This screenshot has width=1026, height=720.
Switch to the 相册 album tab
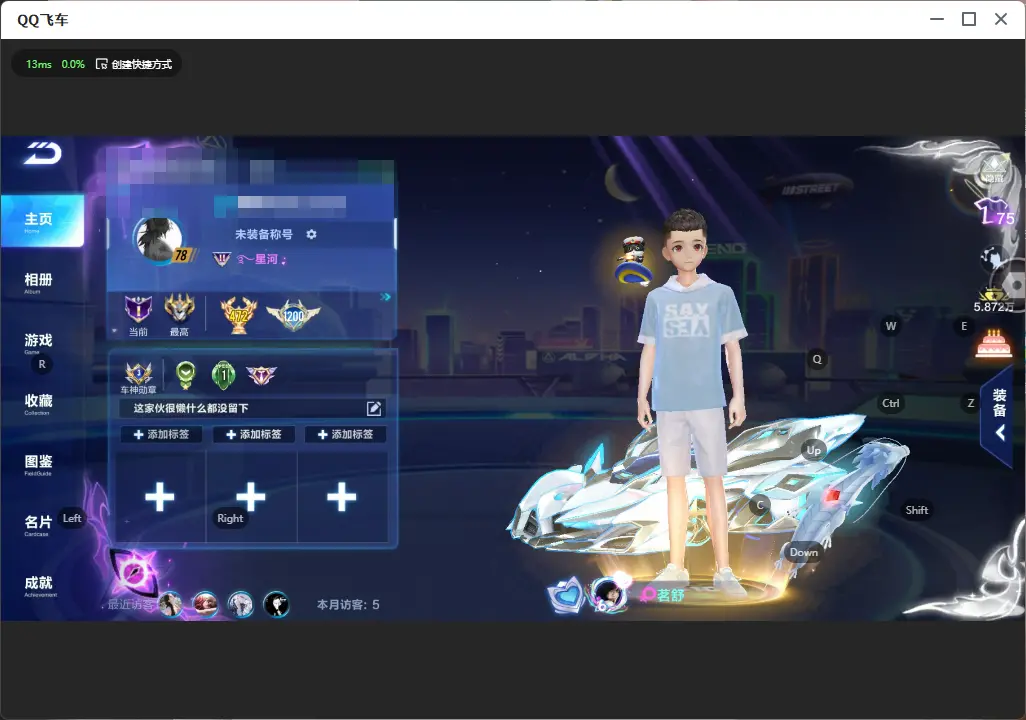[x=39, y=282]
